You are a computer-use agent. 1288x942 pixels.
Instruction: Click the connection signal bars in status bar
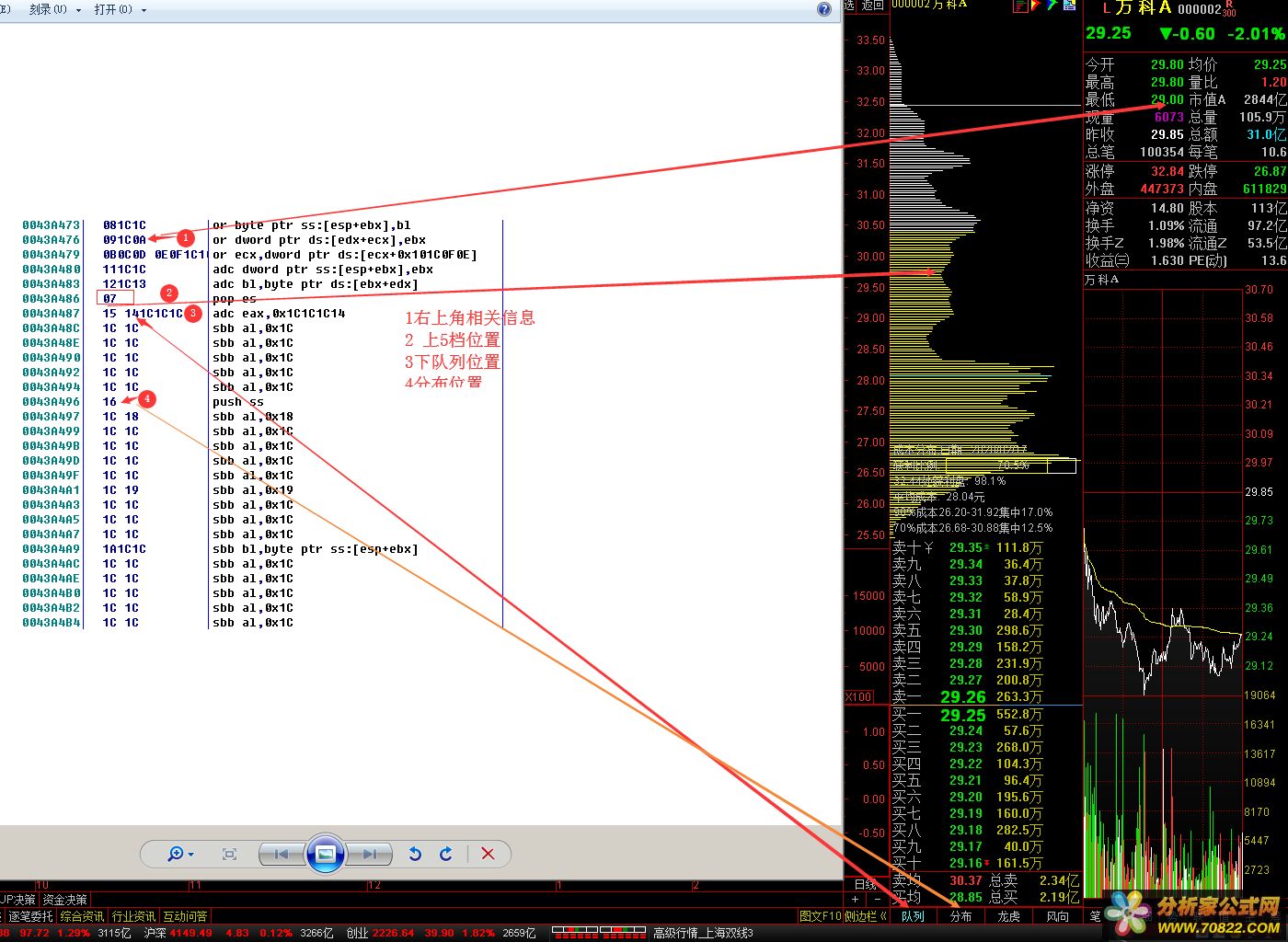point(599,933)
